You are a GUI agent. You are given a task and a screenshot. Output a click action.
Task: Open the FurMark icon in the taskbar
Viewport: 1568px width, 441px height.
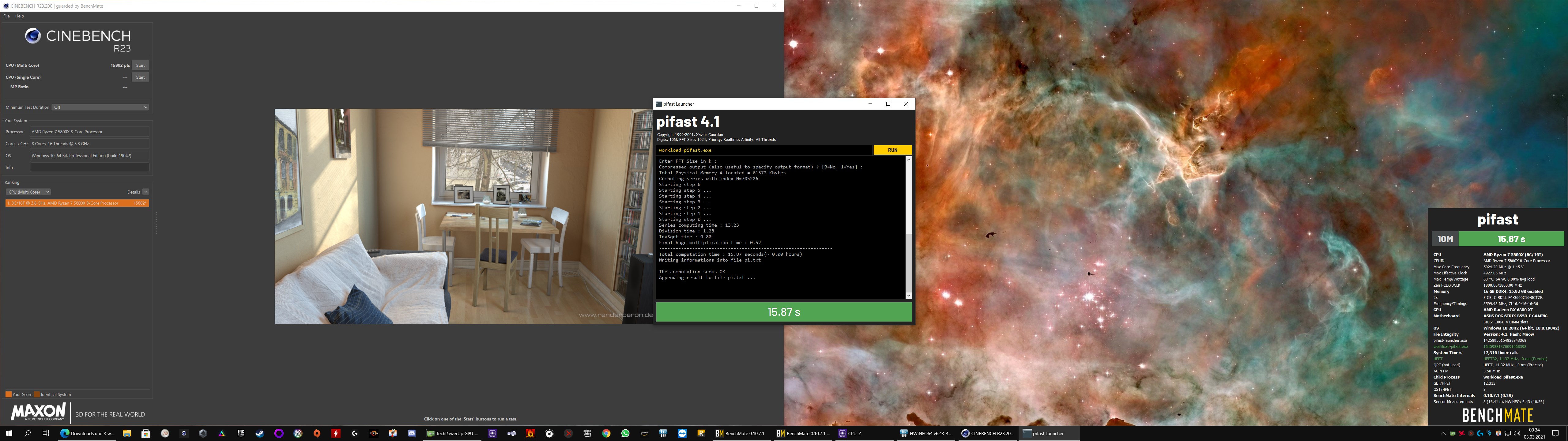pos(530,434)
